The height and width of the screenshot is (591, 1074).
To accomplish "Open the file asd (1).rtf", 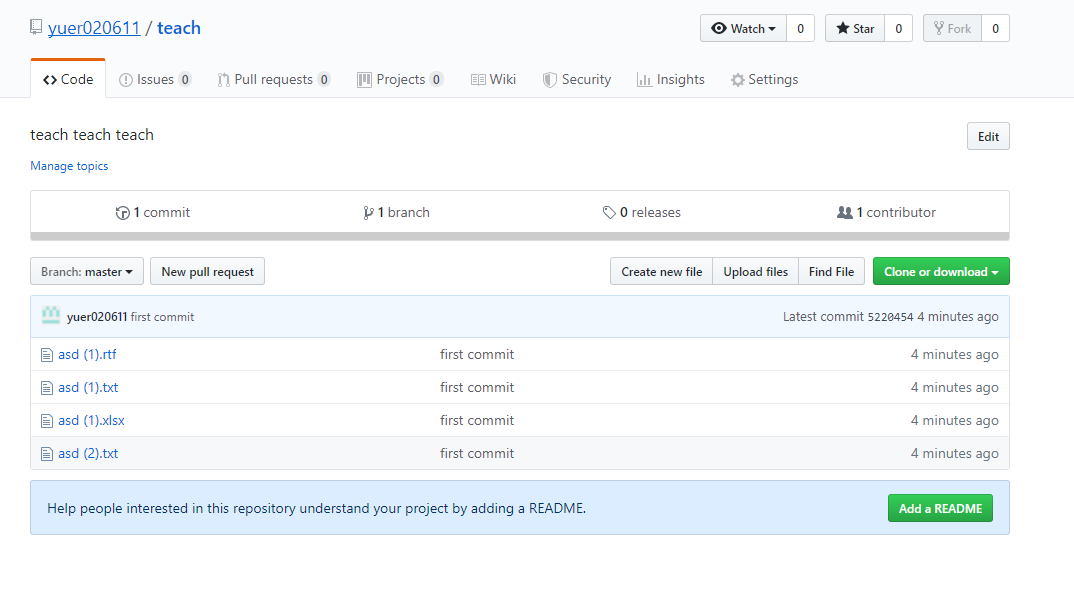I will (x=87, y=354).
